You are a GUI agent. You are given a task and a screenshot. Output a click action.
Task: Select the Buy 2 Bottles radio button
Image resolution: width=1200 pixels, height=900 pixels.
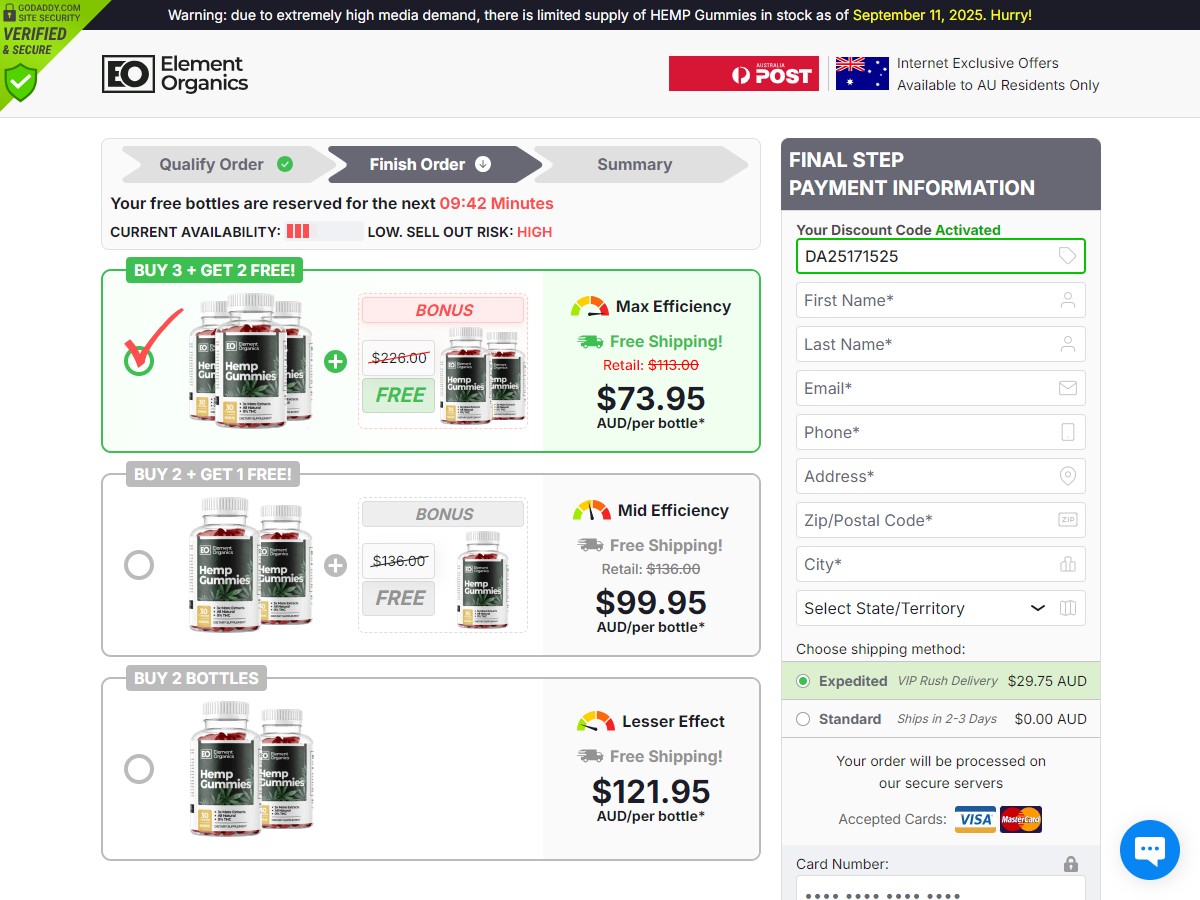(139, 769)
